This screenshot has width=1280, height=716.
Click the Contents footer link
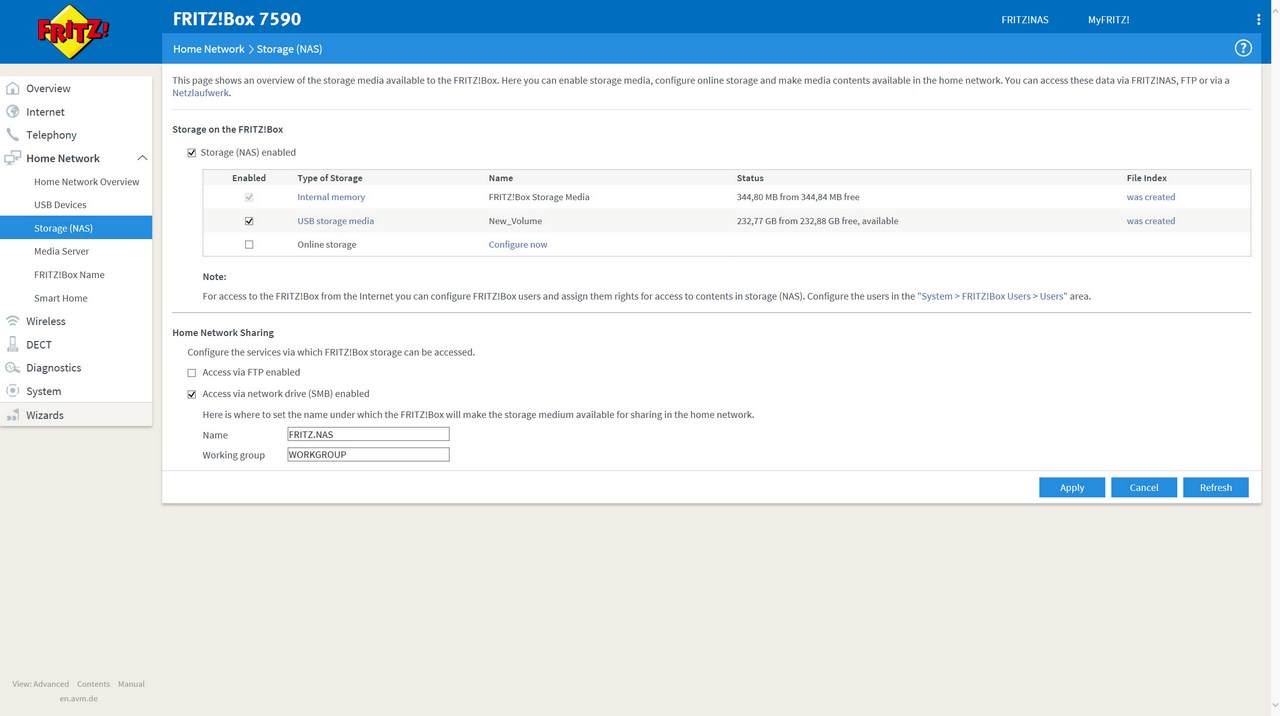point(94,684)
